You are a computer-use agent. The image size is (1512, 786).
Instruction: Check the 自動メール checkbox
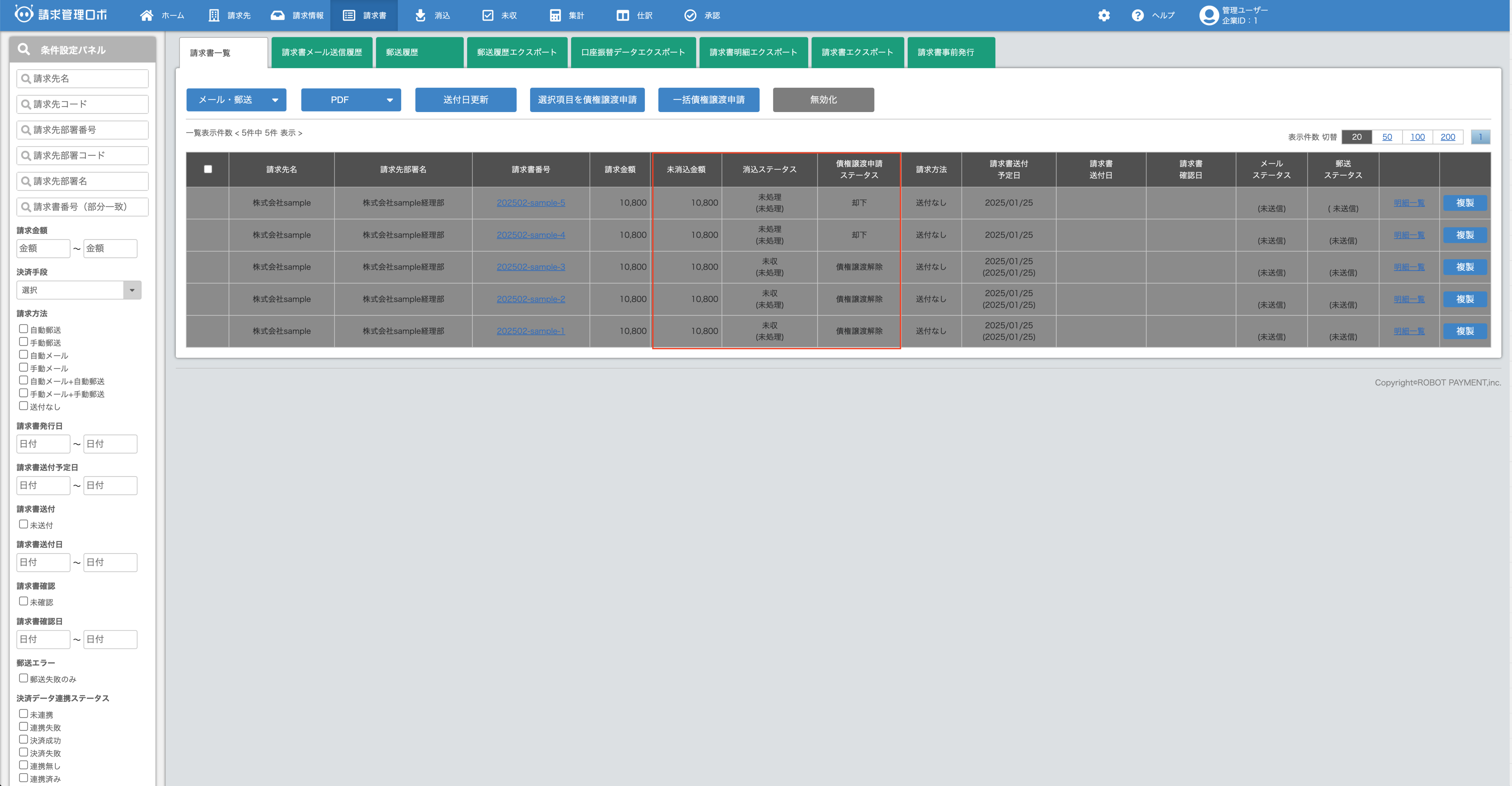coord(24,355)
